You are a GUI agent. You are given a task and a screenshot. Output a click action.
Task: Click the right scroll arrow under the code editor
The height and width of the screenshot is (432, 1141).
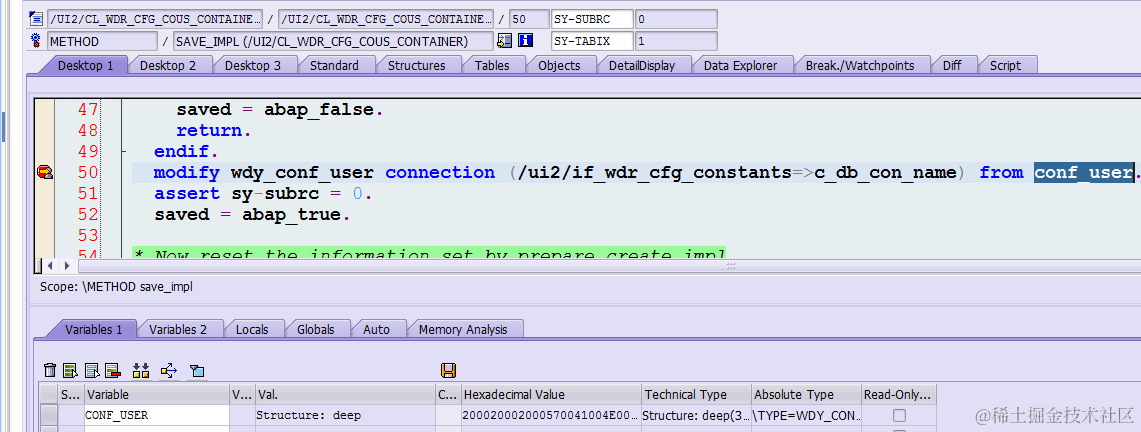[66, 266]
